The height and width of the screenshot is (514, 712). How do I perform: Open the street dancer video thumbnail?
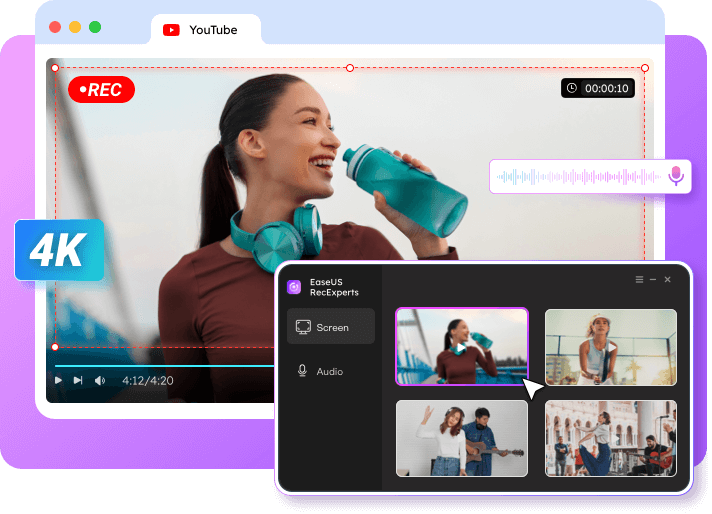tap(611, 438)
